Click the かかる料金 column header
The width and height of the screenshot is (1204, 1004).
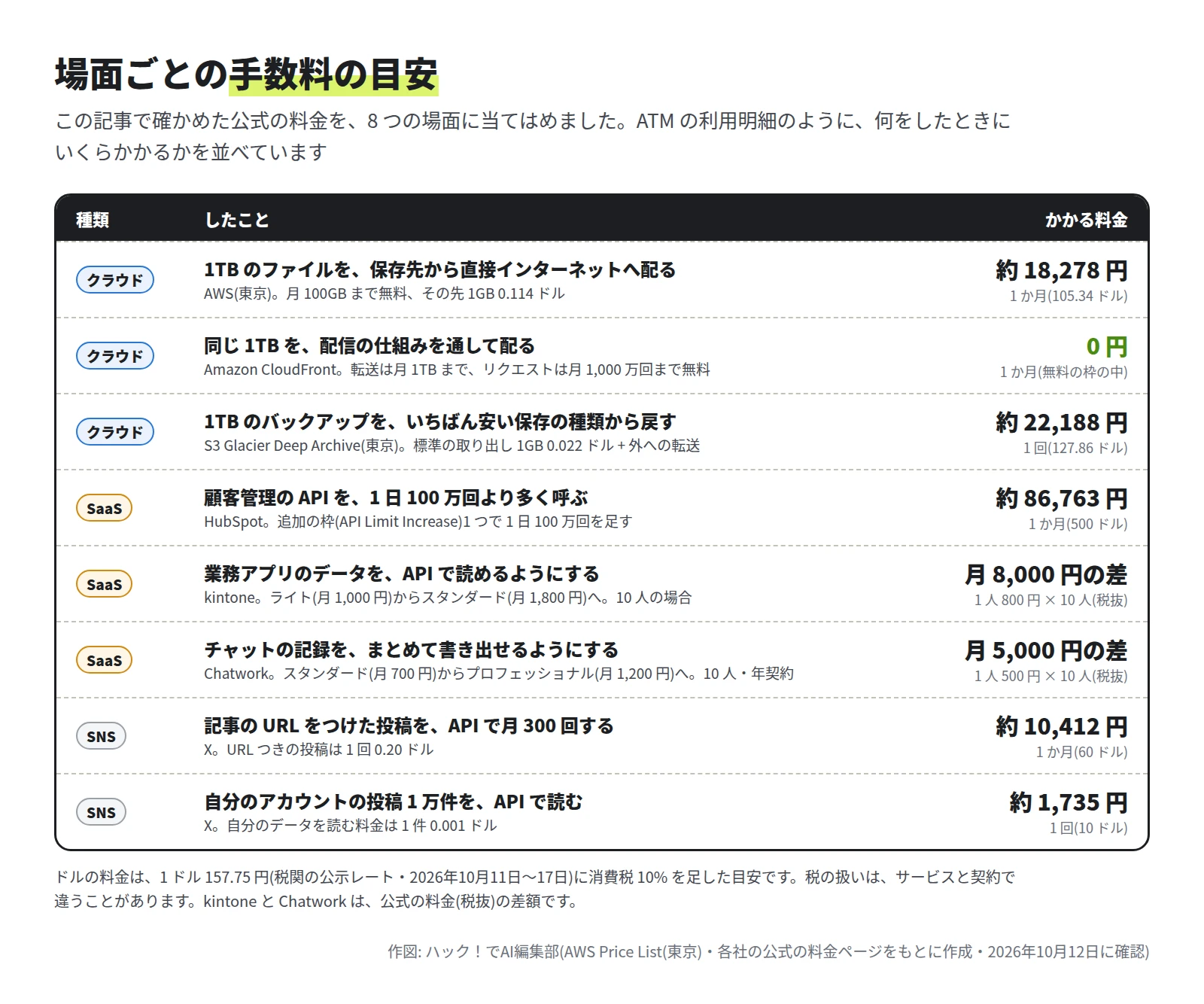coord(1086,220)
